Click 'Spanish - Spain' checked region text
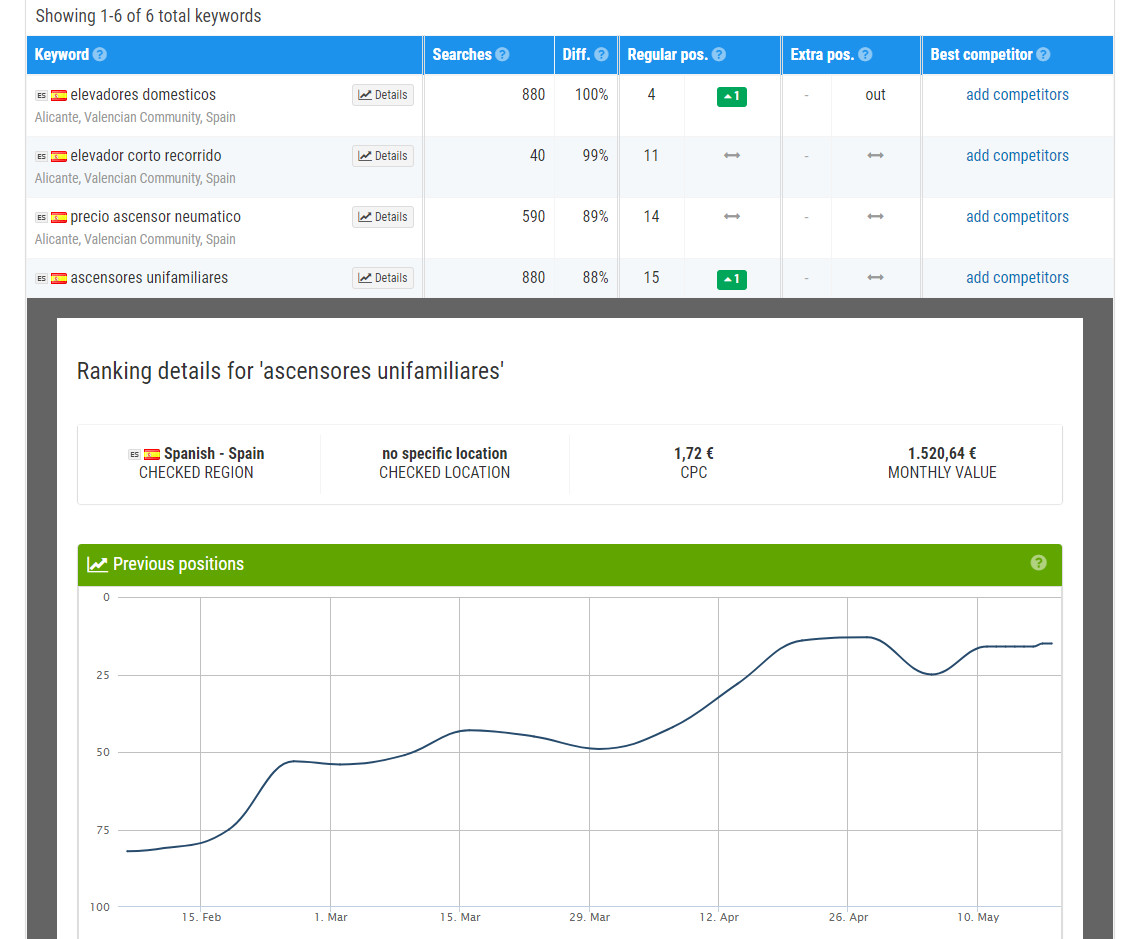This screenshot has width=1124, height=939. (214, 453)
